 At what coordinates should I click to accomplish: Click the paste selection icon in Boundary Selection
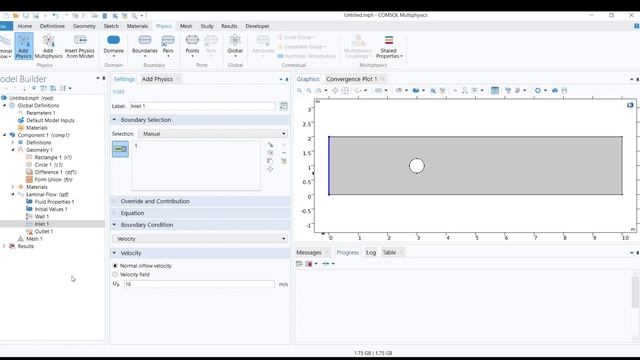(270, 160)
